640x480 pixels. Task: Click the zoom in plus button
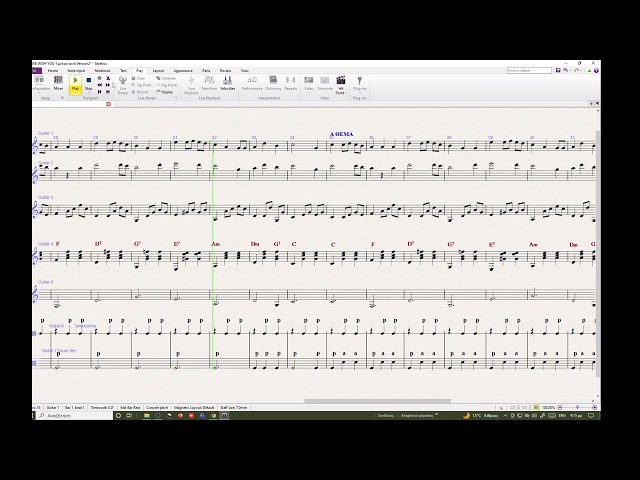click(x=595, y=407)
